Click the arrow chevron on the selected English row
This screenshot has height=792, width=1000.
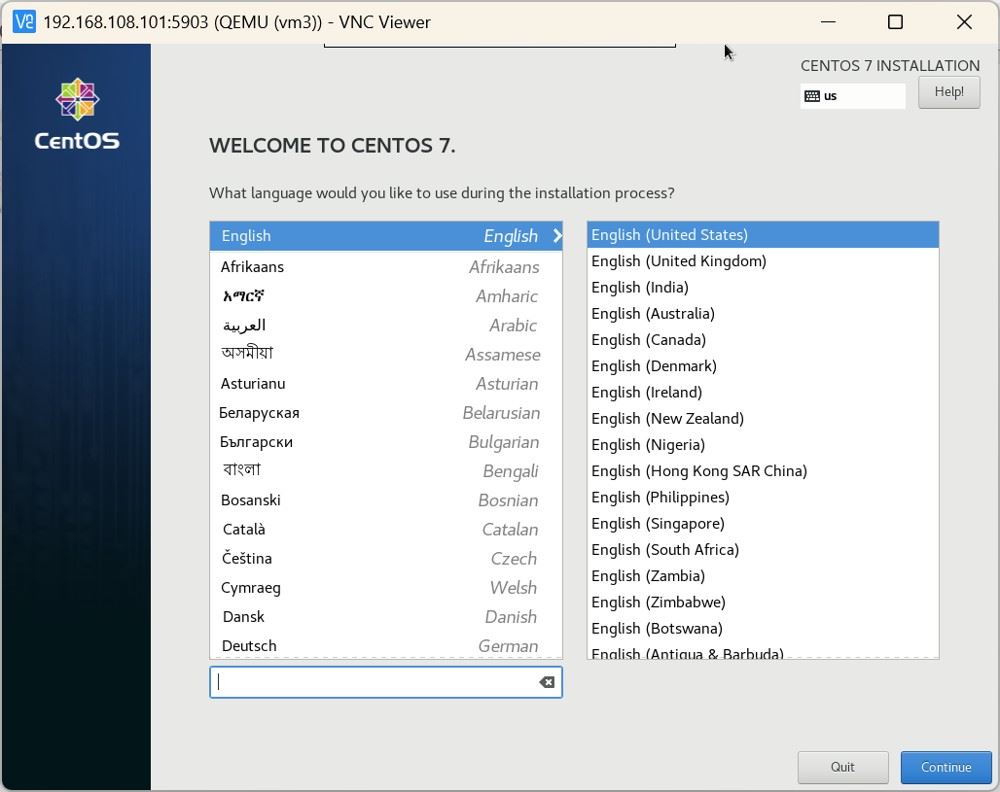click(x=557, y=235)
